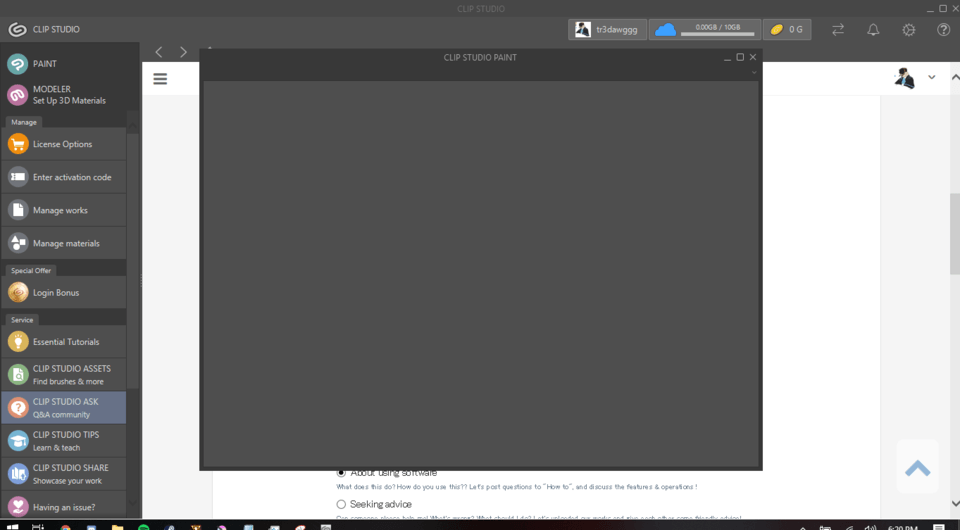
Task: Open the Having an issue? item
Action: (64, 506)
